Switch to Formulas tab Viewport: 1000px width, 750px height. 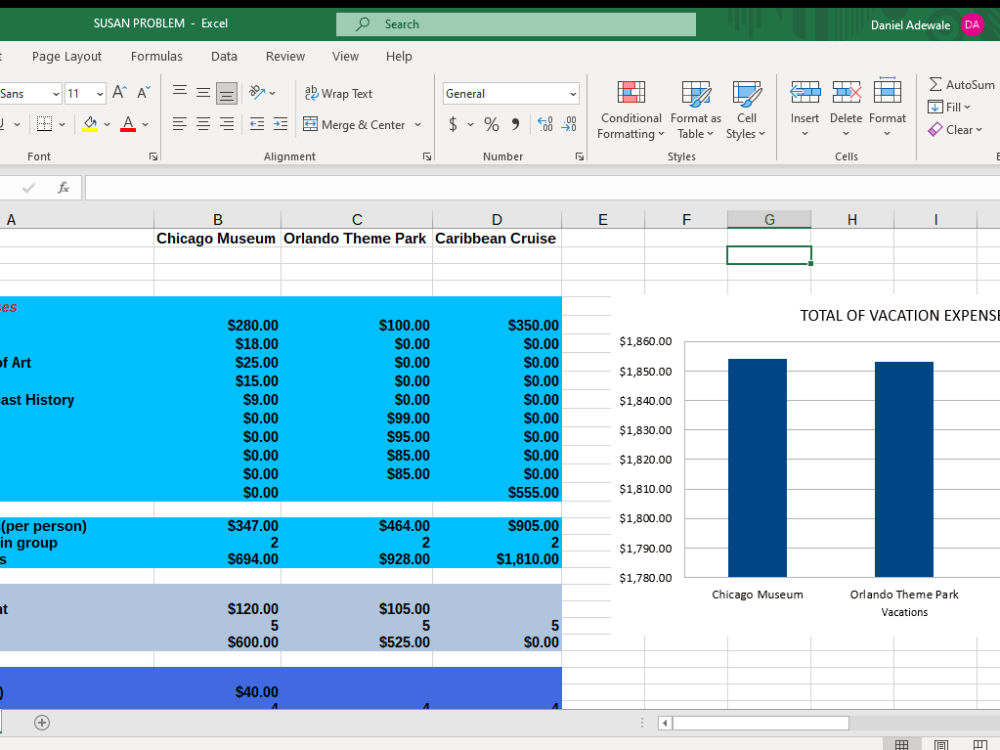pos(156,56)
